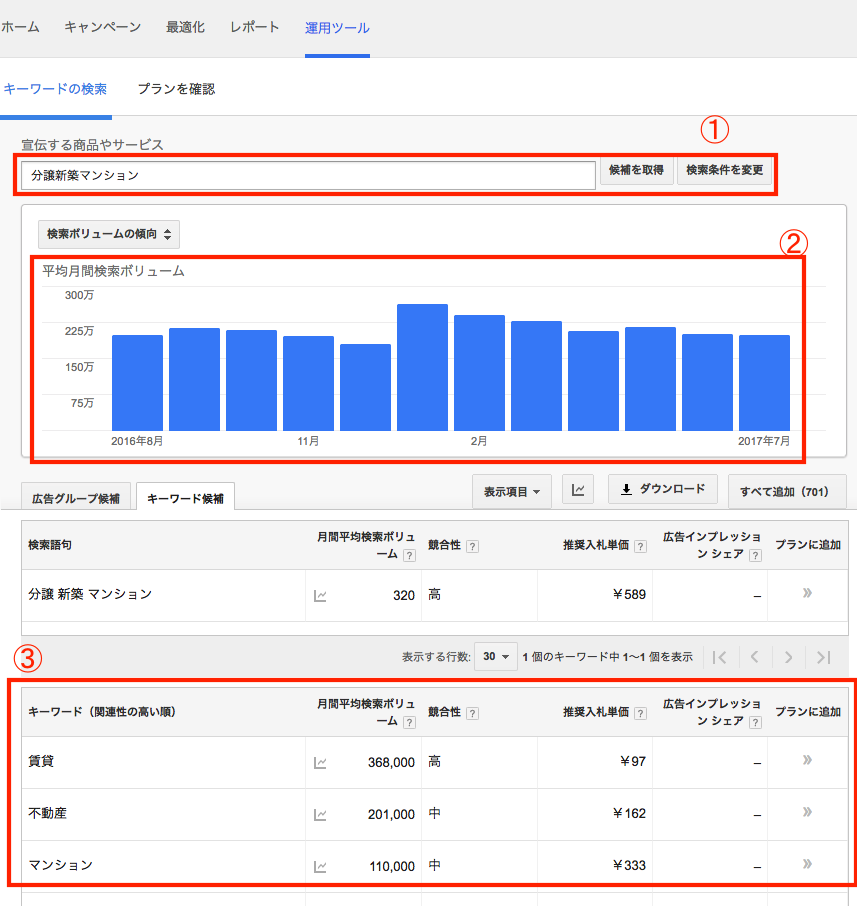Click the ¥162 suggested bid value
Image resolution: width=857 pixels, height=906 pixels.
(629, 814)
